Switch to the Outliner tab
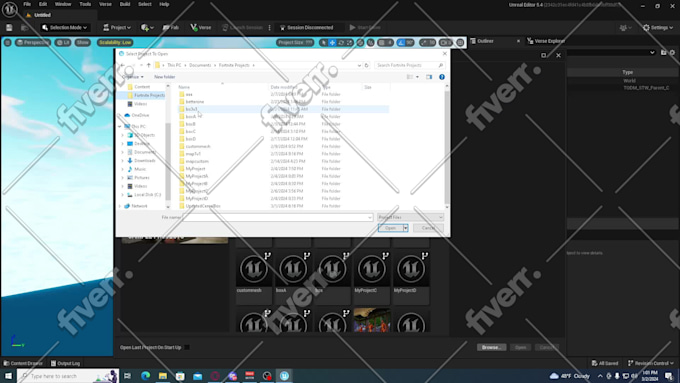Image resolution: width=680 pixels, height=383 pixels. coord(485,41)
